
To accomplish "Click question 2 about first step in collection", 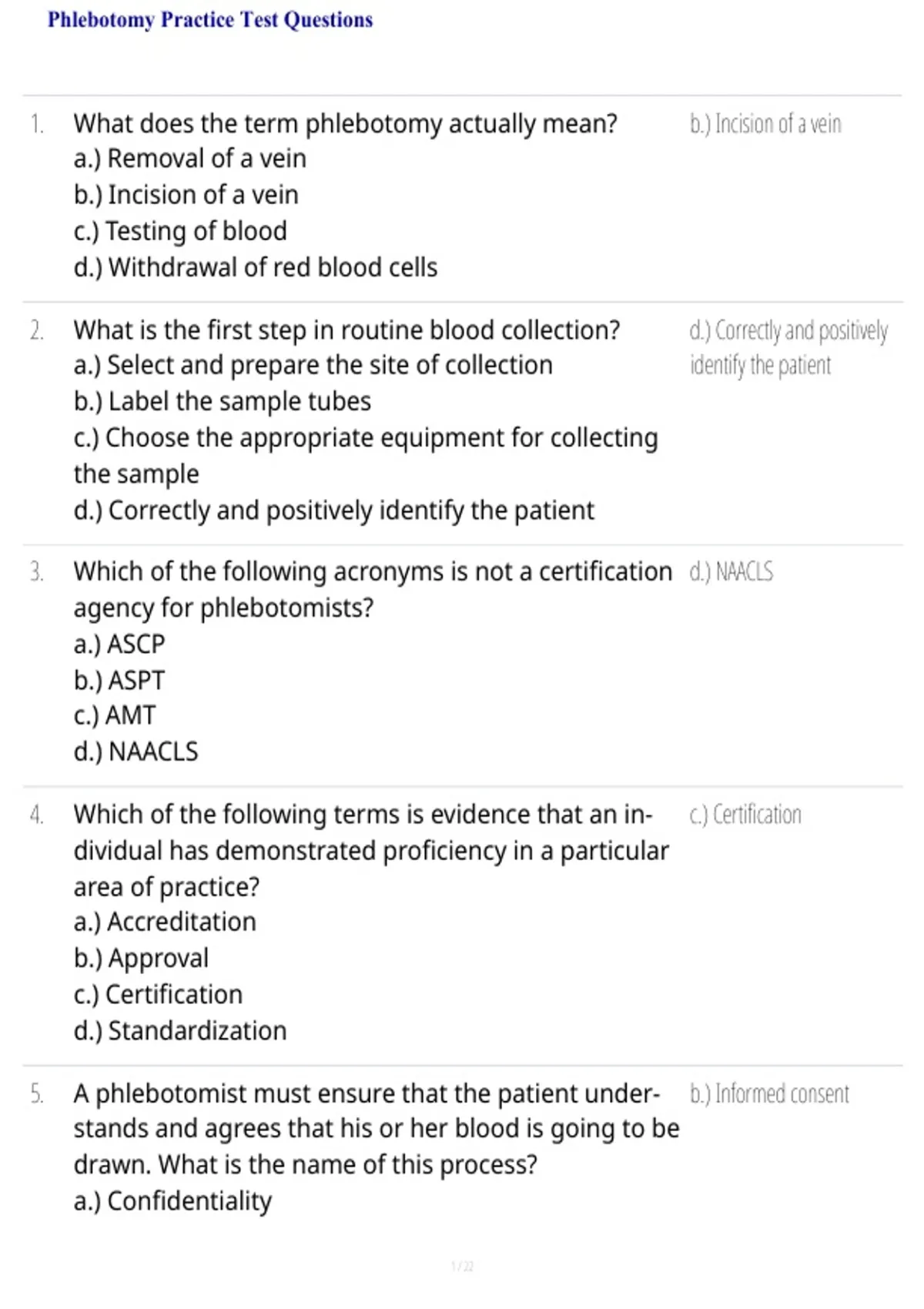I will (x=346, y=330).
